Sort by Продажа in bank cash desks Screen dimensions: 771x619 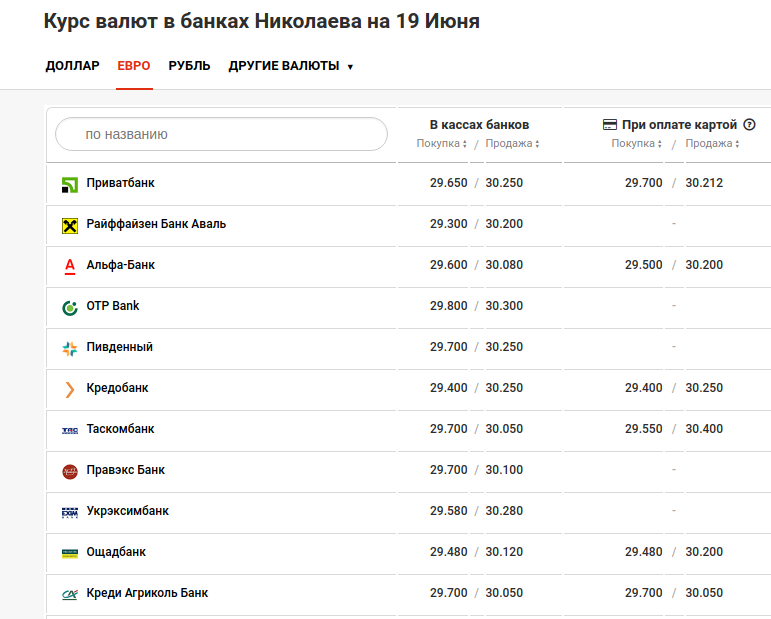[512, 143]
